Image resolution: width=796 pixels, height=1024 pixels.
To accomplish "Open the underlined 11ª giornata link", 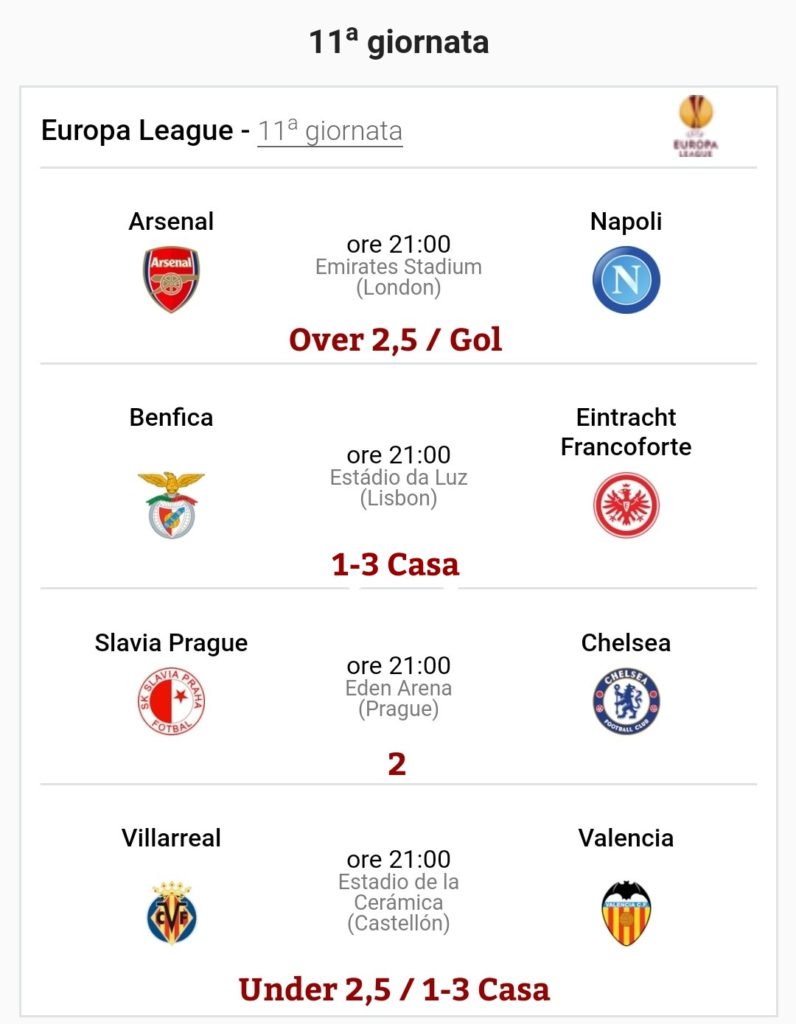I will (x=330, y=131).
